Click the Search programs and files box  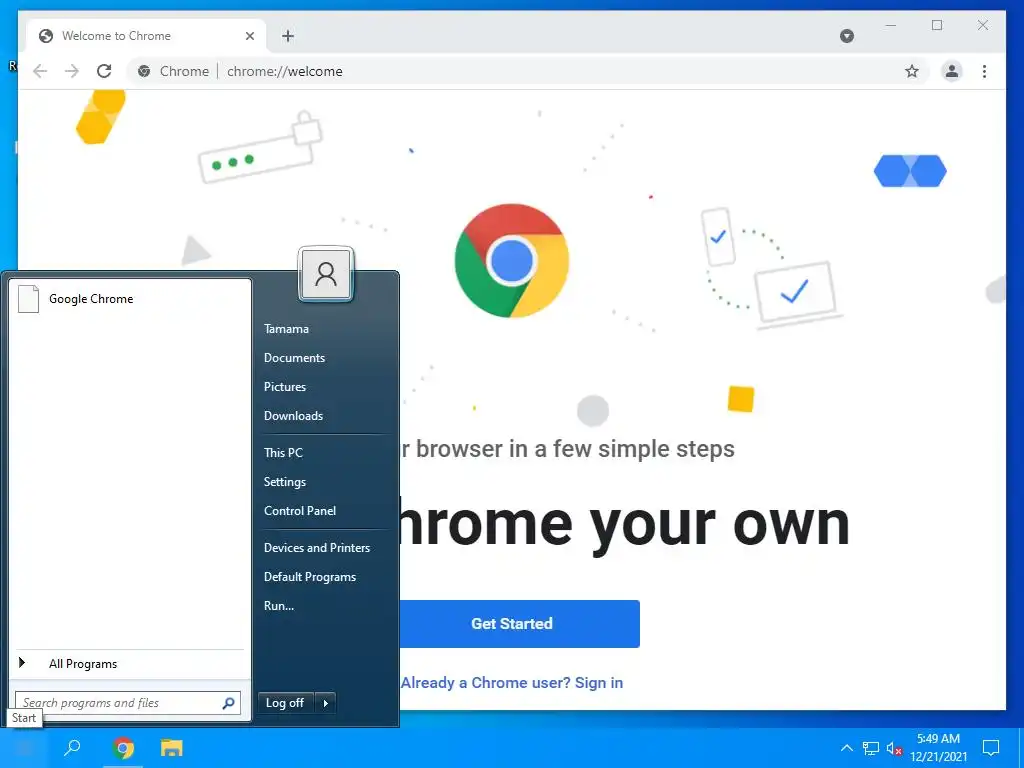tap(128, 703)
